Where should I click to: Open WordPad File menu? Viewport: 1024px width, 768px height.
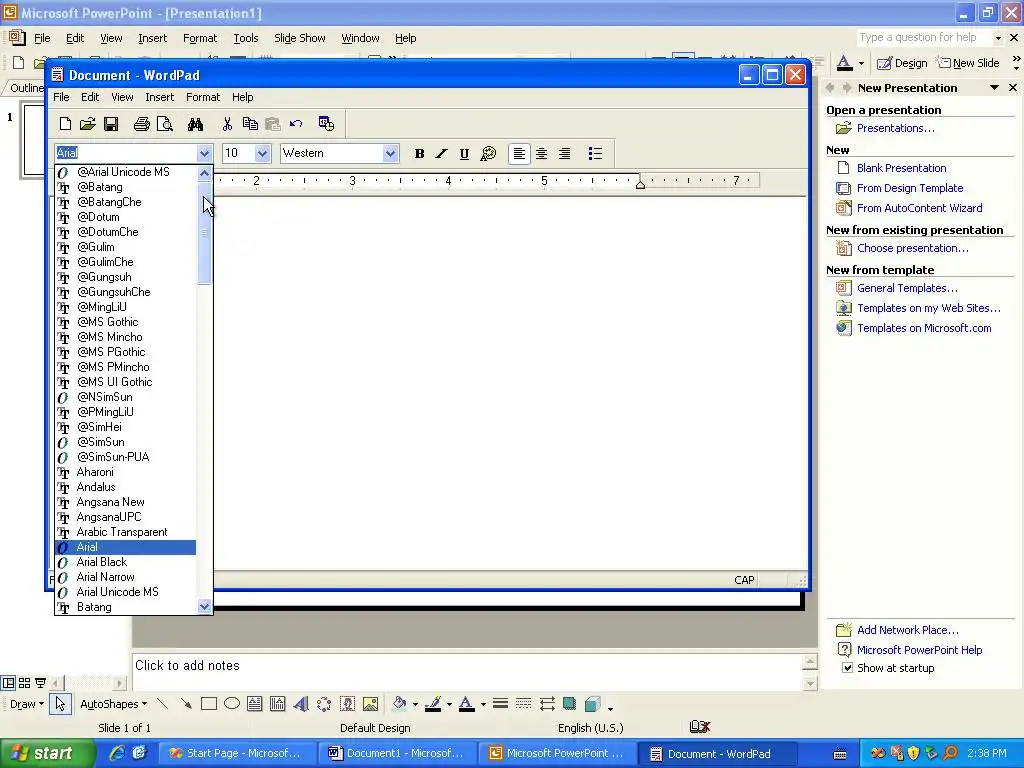pos(61,97)
